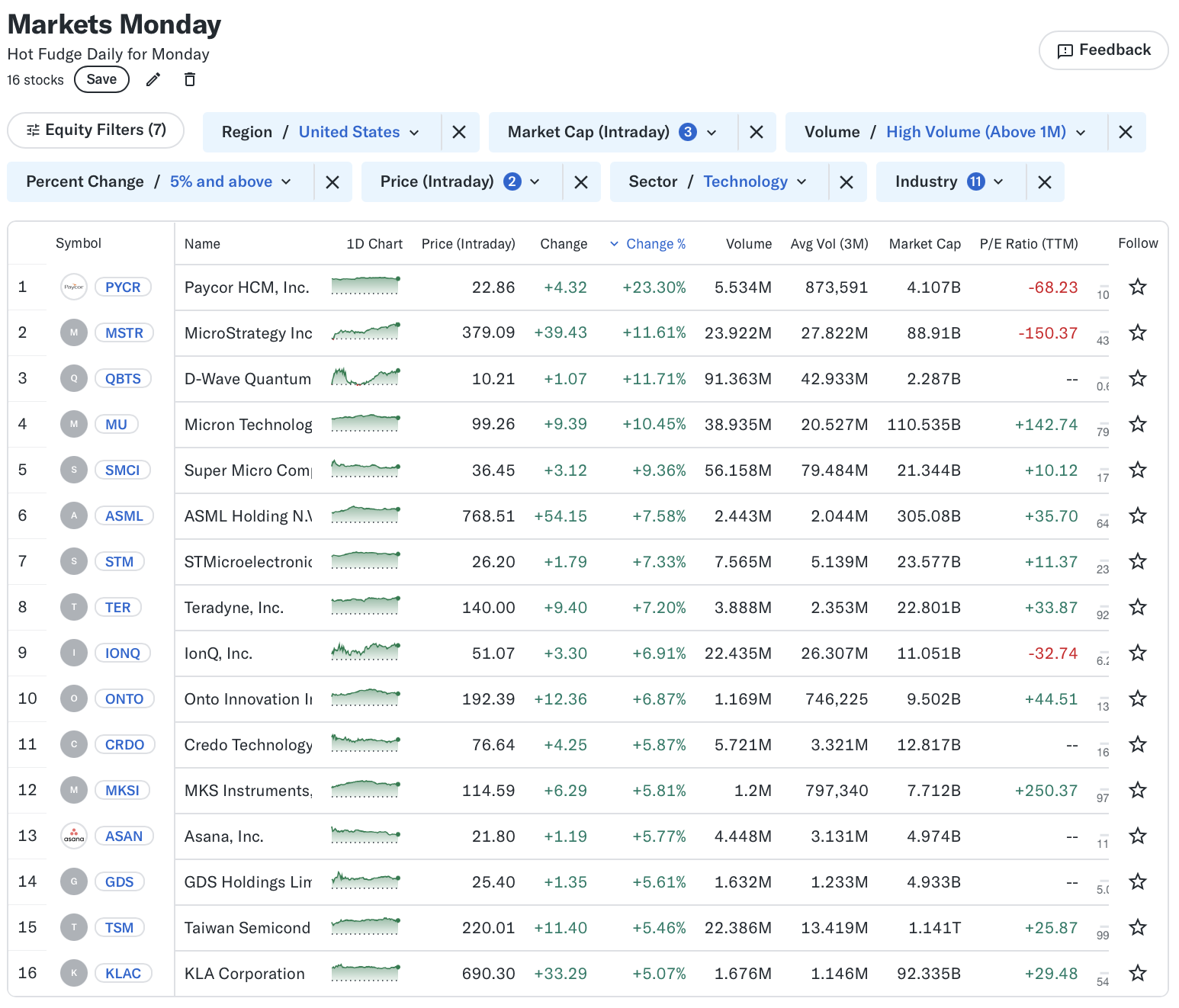Image resolution: width=1179 pixels, height=1008 pixels.
Task: Open the PYCR ticker link
Action: tap(123, 287)
